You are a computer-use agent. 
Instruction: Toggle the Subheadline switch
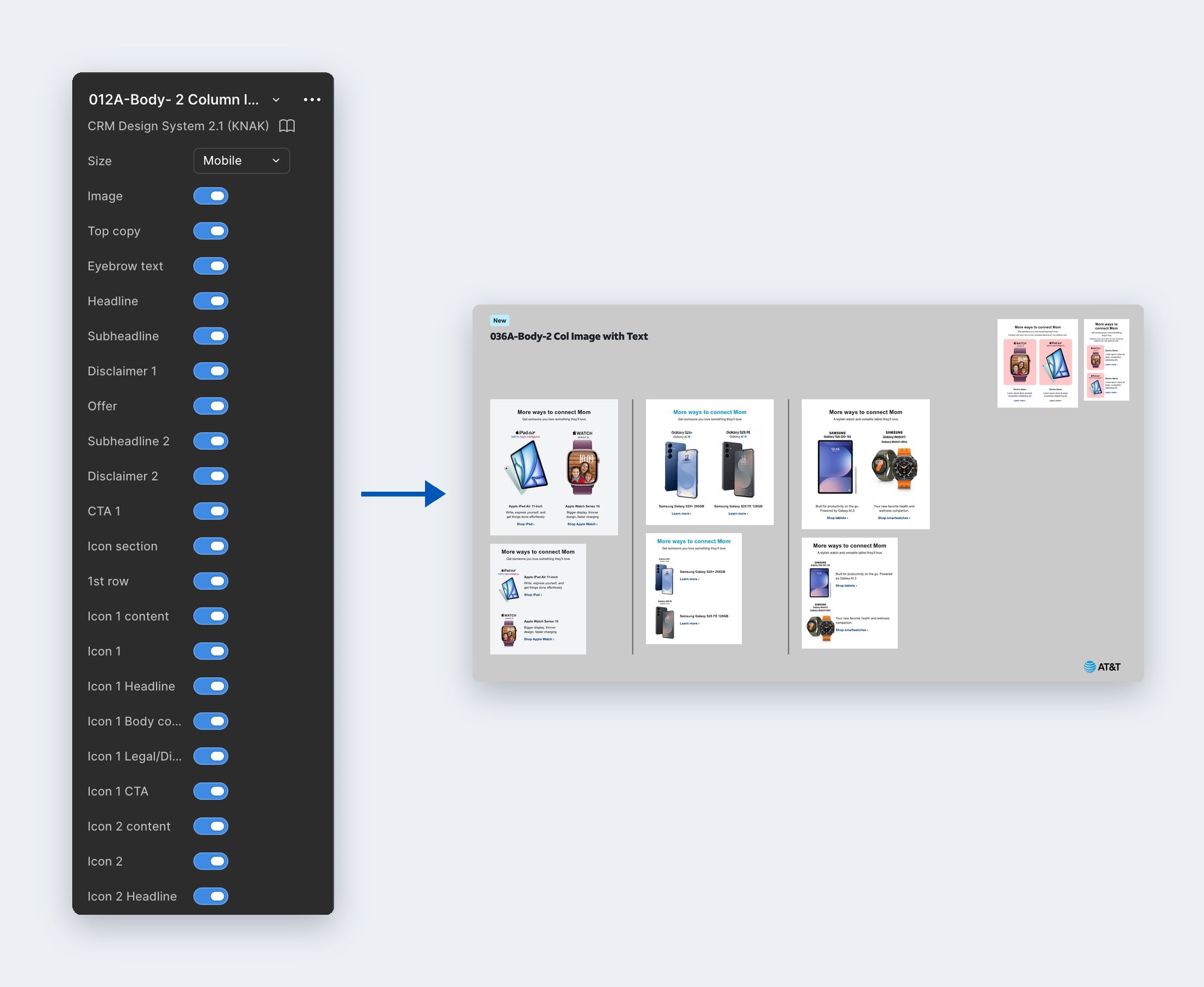tap(211, 336)
